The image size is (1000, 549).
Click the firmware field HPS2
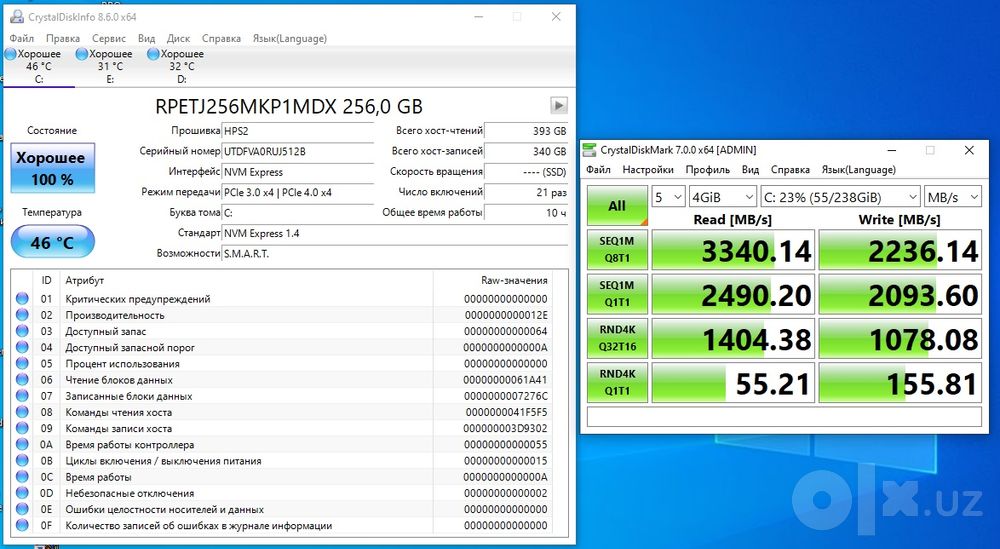pyautogui.click(x=298, y=131)
